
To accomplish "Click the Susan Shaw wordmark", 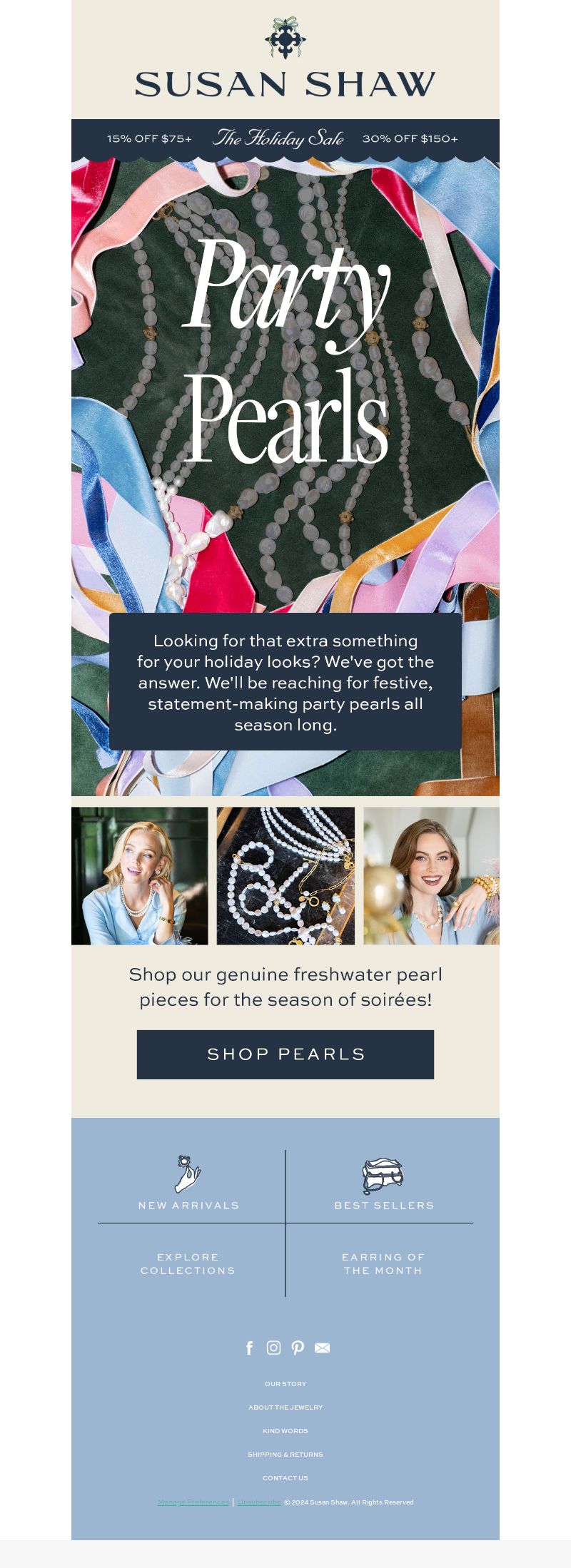I will (x=285, y=84).
